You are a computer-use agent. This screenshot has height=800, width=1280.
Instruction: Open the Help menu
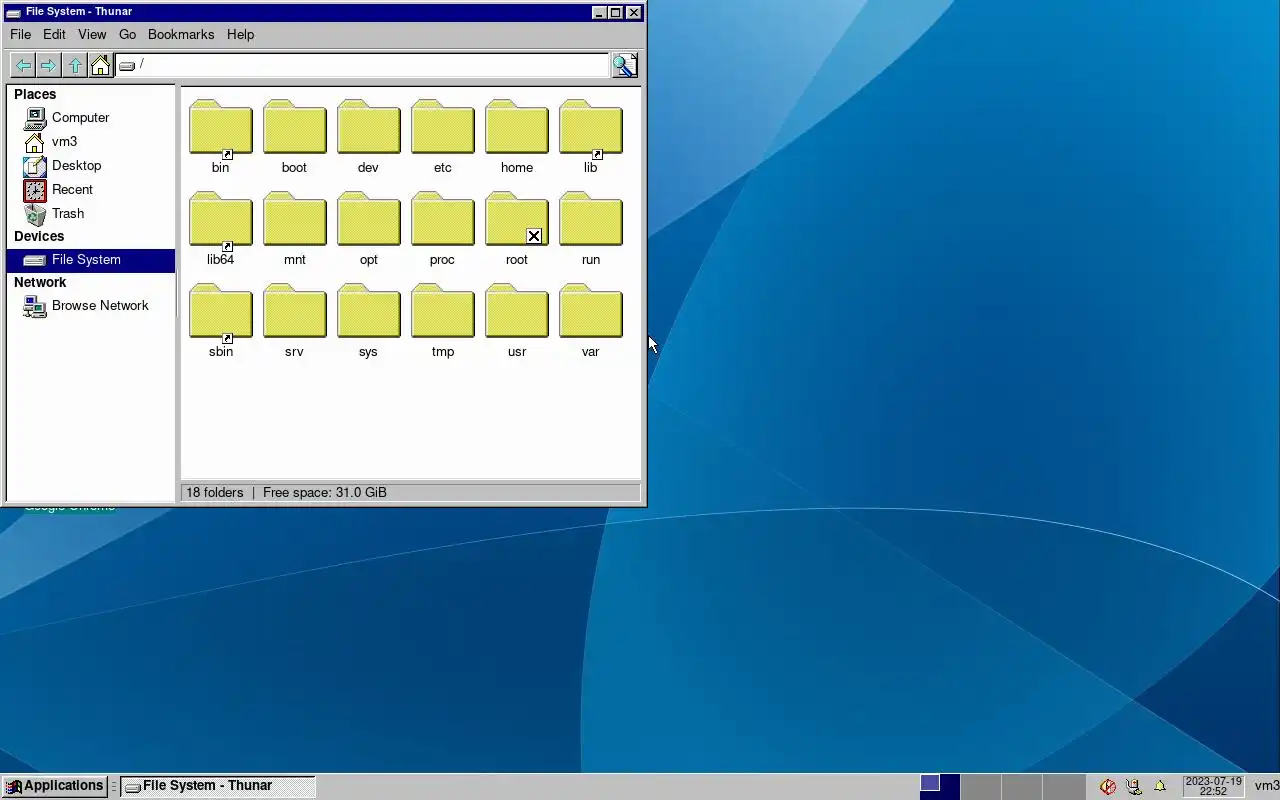pyautogui.click(x=240, y=34)
